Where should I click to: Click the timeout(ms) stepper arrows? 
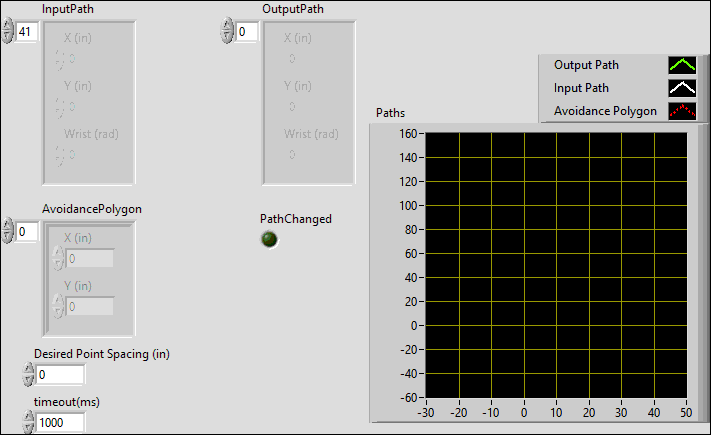(x=28, y=422)
